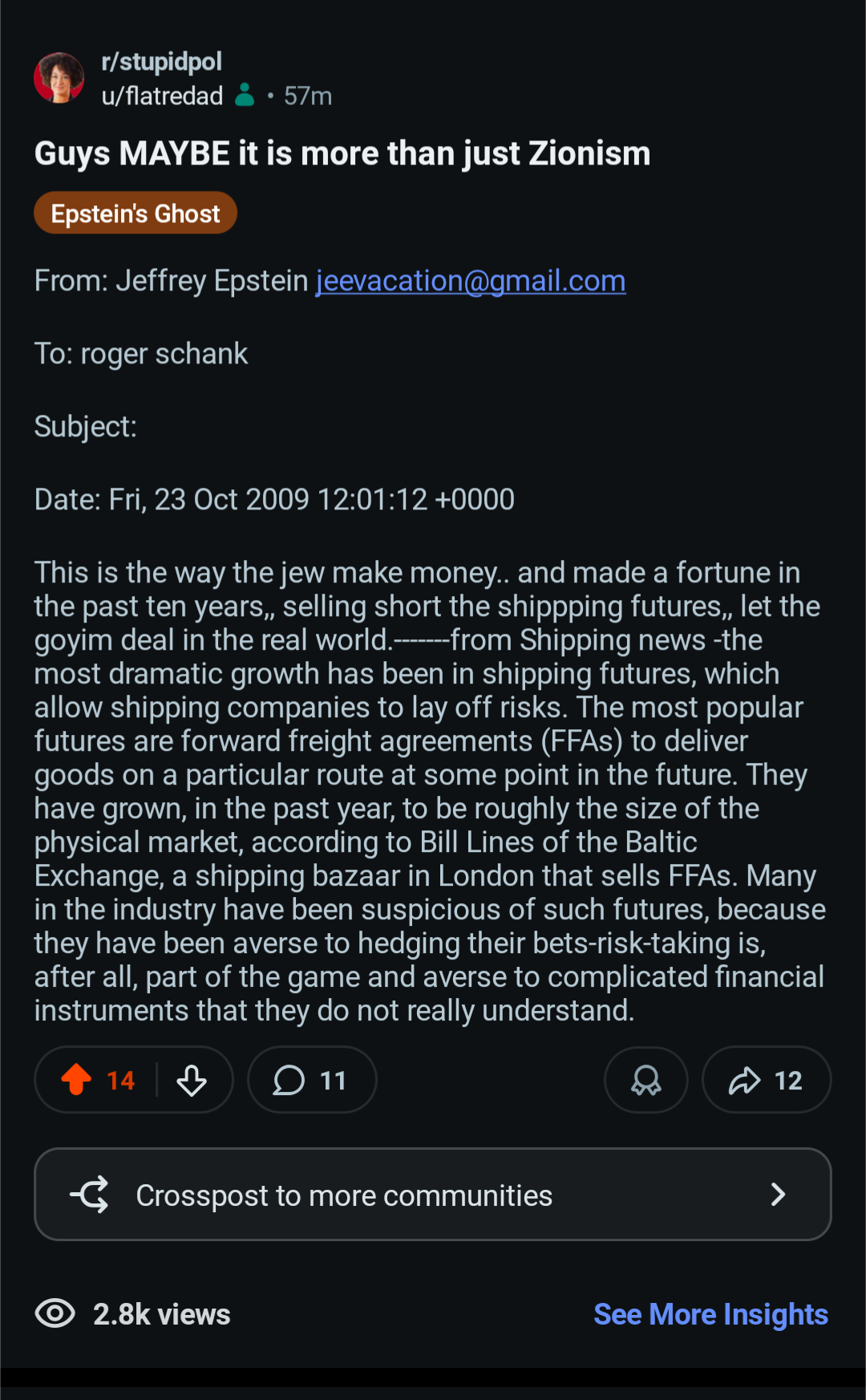Screen dimensions: 866x1400
Task: Give an award using the award icon
Action: click(x=646, y=1081)
